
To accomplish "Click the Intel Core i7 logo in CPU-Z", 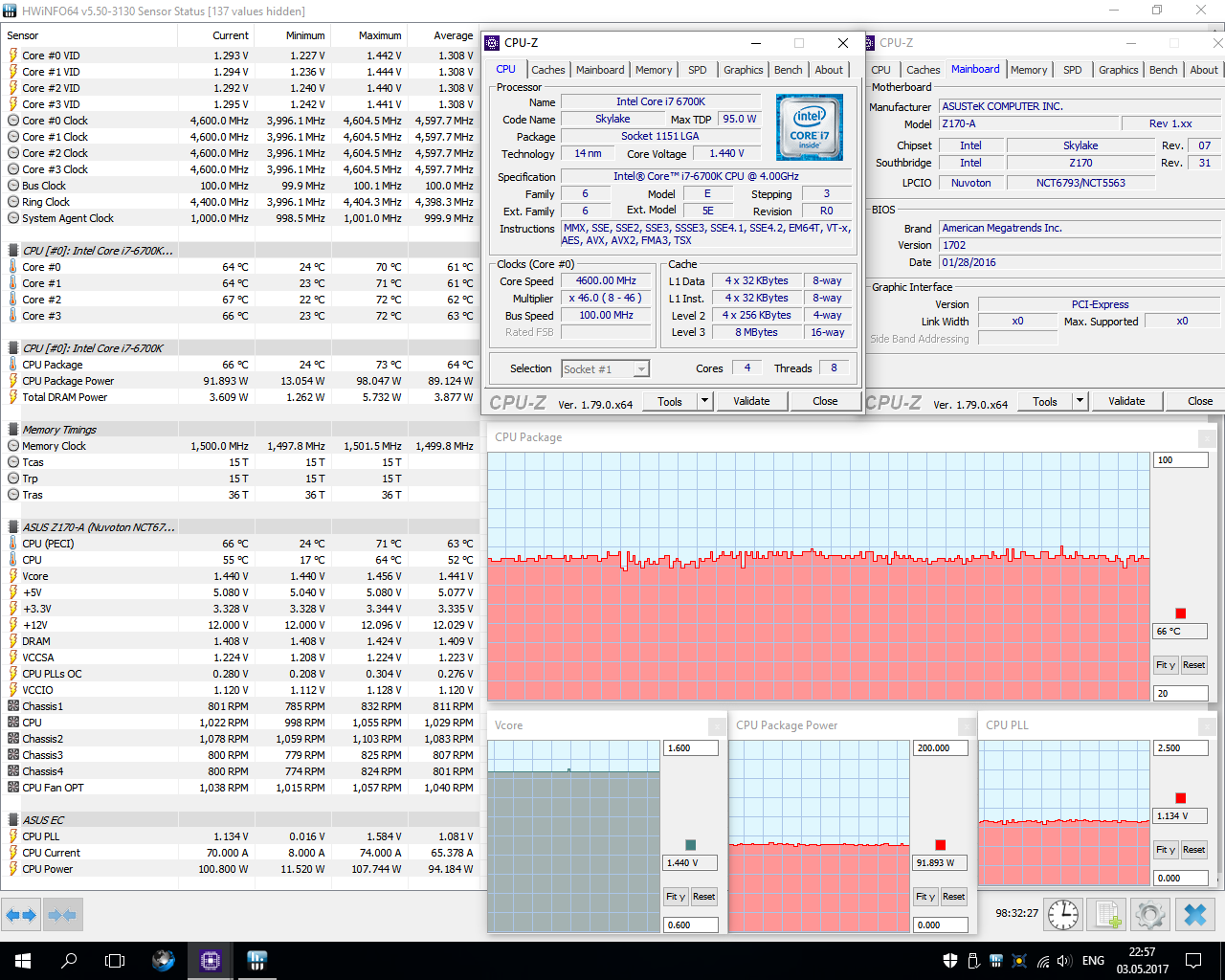I will pyautogui.click(x=810, y=128).
